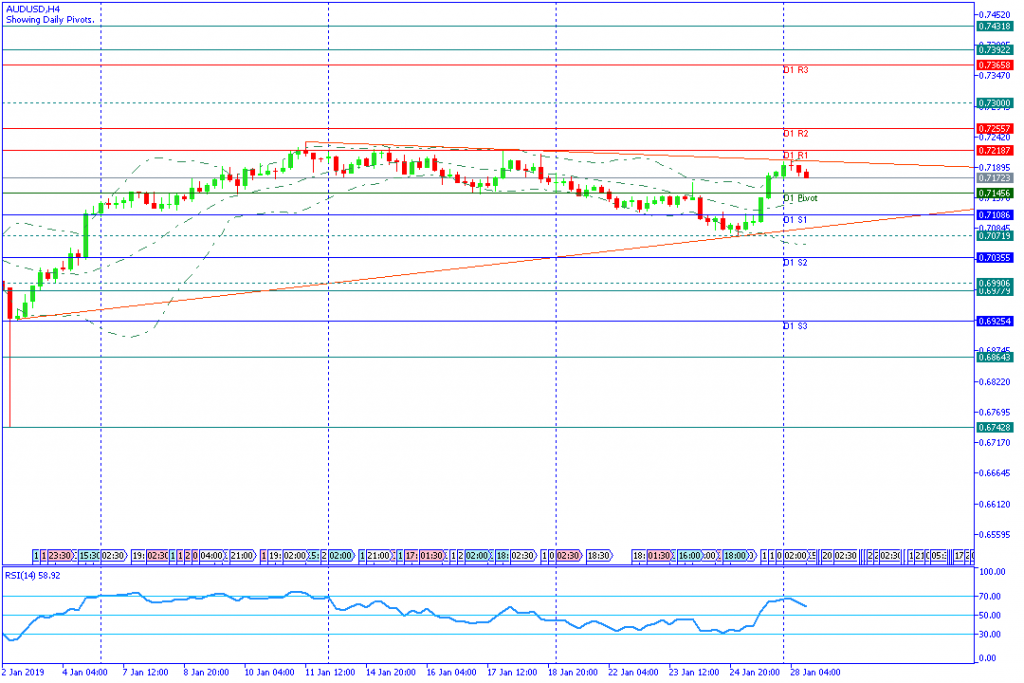Click the AUDUSD,H4 chart title
Screen dimensions: 1024x683
click(x=29, y=10)
